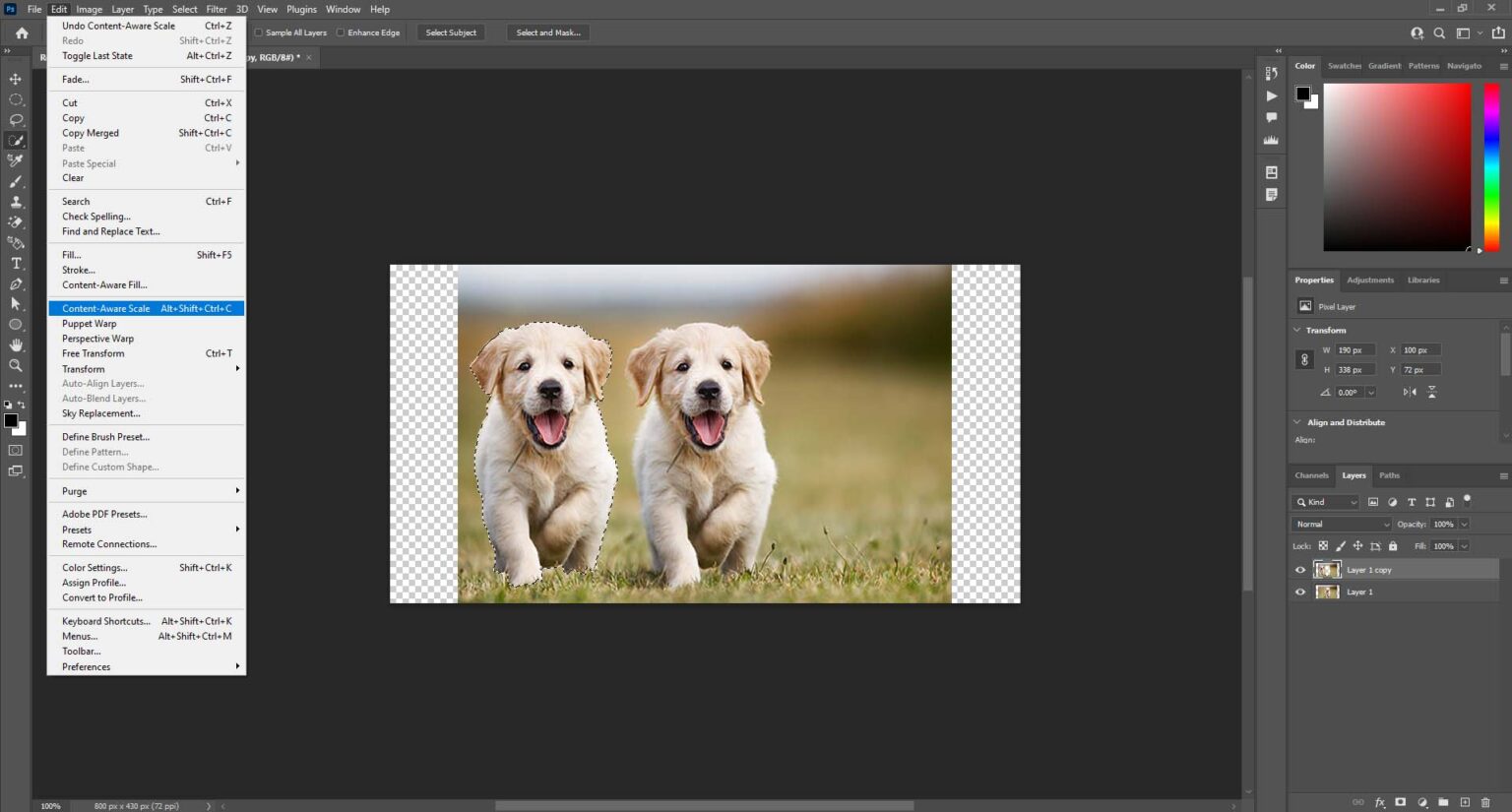Select the Lasso tool
Image resolution: width=1512 pixels, height=812 pixels.
click(15, 119)
